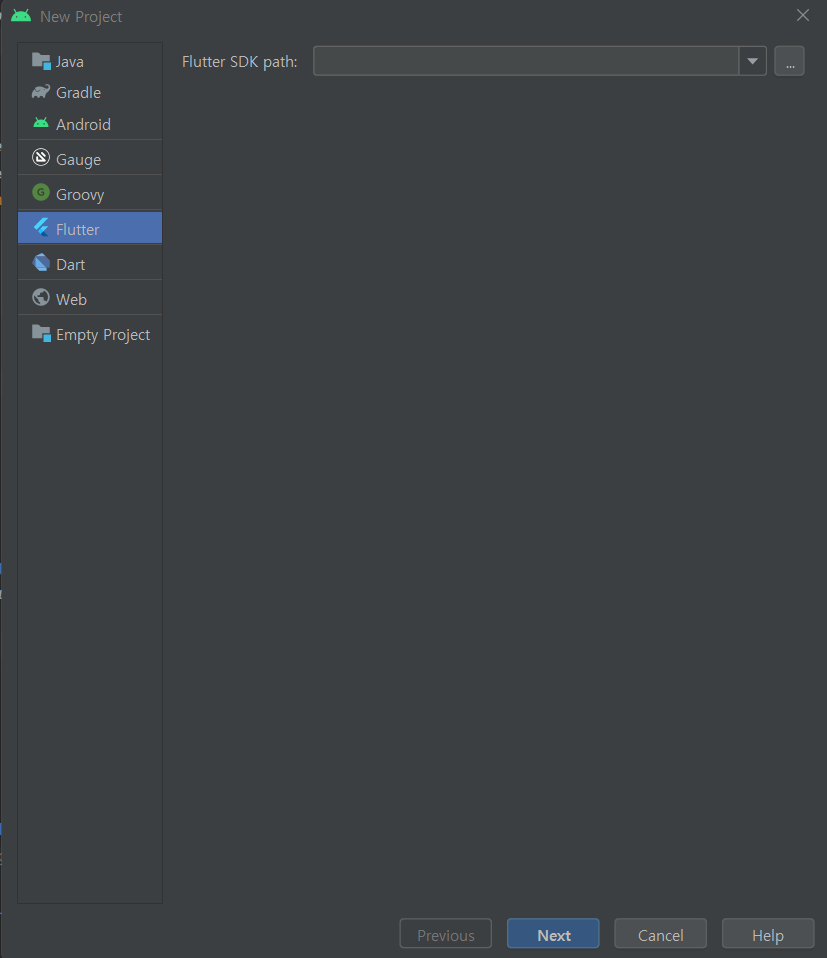Close the New Project dialog

[803, 15]
